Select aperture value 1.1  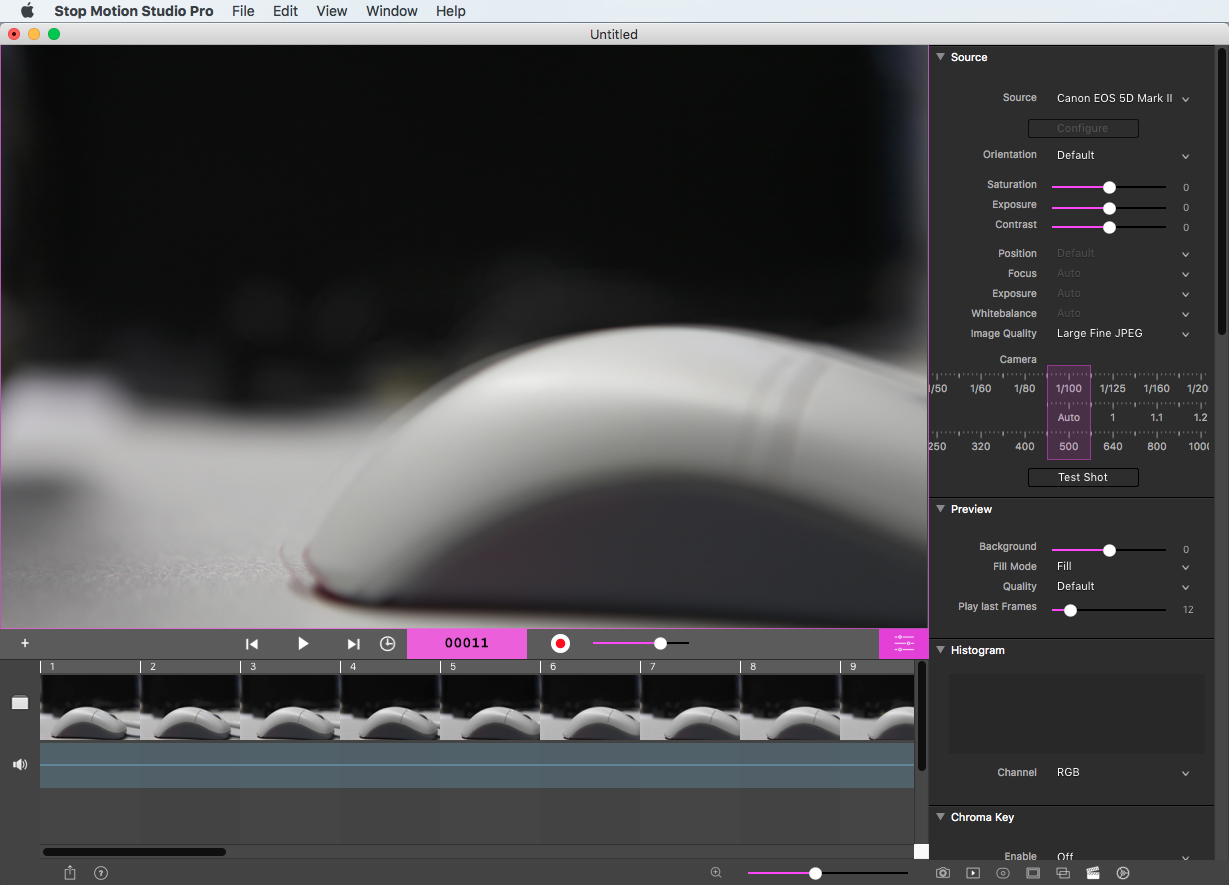[x=1157, y=417]
